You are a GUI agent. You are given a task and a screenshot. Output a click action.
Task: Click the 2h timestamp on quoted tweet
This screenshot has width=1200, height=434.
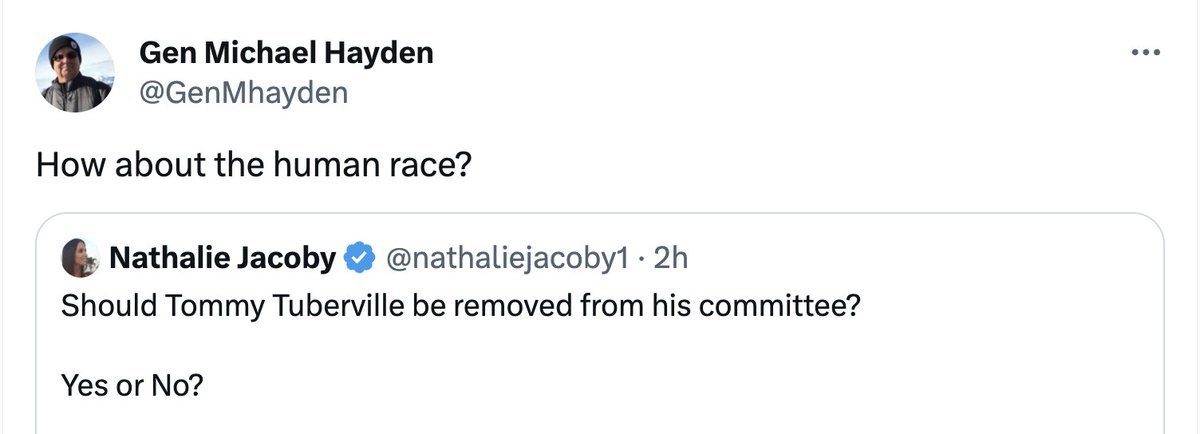(x=671, y=258)
